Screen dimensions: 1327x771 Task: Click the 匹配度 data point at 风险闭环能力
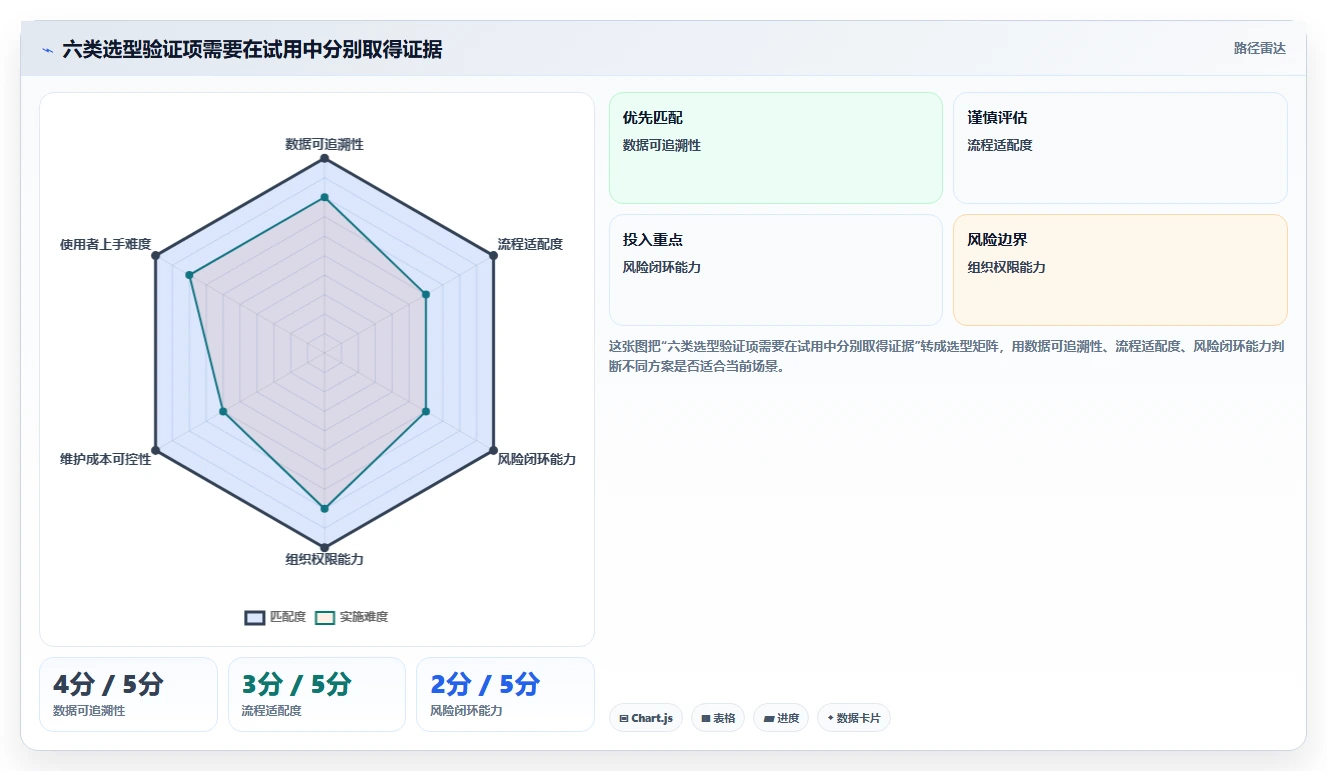(493, 450)
